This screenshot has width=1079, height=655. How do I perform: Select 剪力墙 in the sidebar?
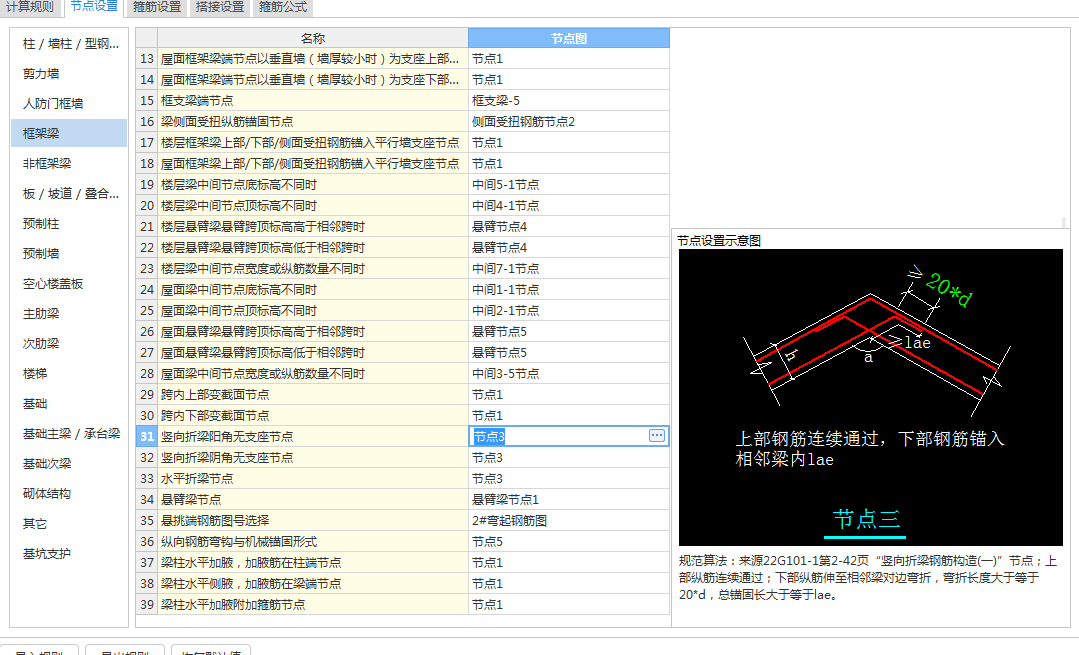[69, 74]
